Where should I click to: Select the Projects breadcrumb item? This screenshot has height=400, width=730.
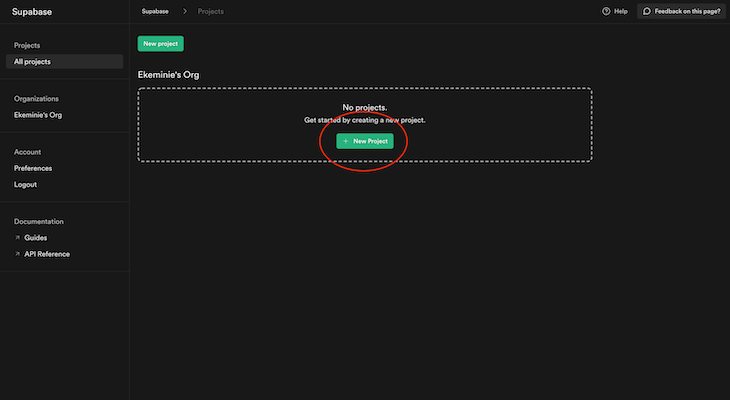click(211, 11)
